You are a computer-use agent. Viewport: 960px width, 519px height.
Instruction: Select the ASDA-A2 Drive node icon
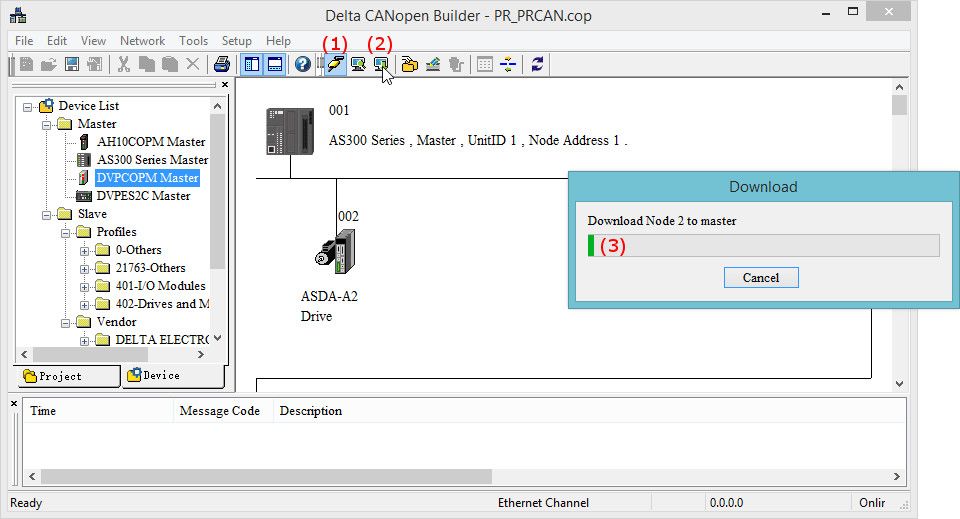point(331,251)
